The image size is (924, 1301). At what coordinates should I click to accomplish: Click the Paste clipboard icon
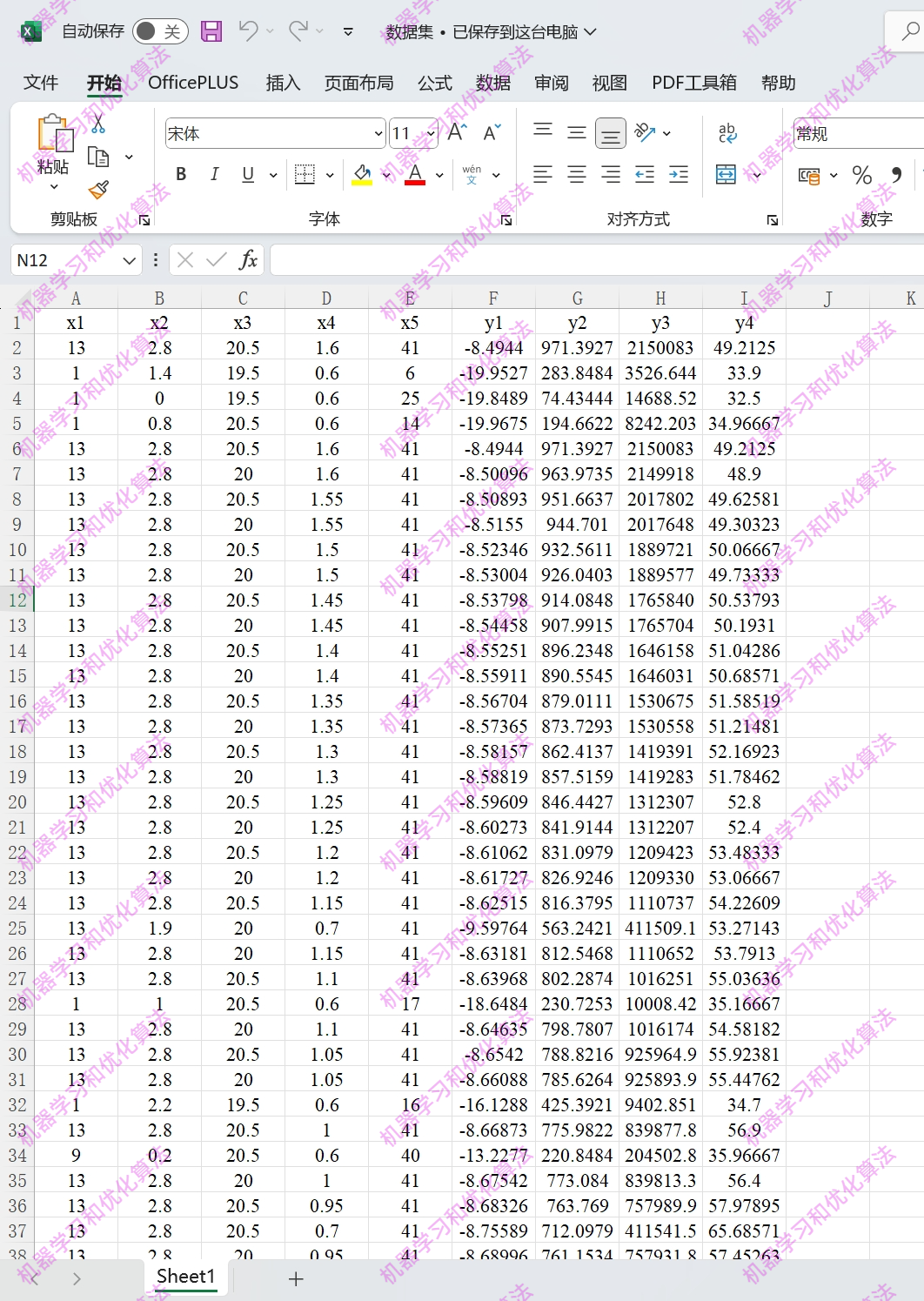[x=54, y=134]
